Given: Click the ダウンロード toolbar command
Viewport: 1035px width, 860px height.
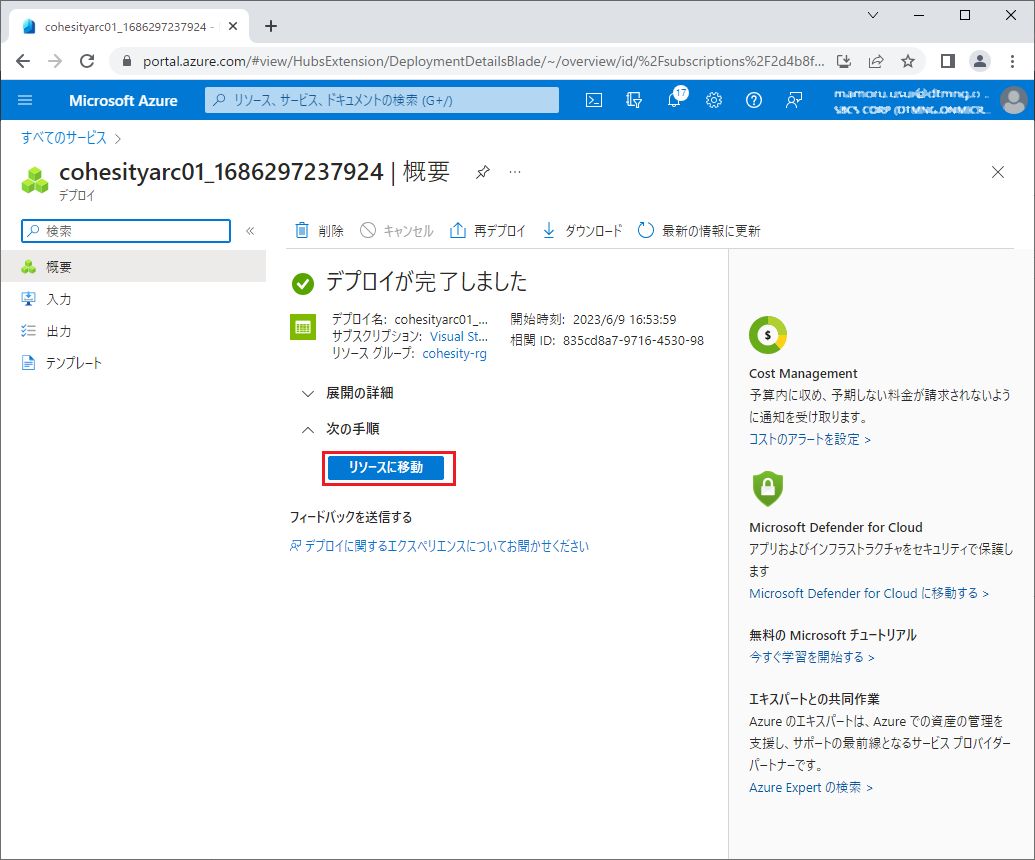Looking at the screenshot, I should [582, 230].
